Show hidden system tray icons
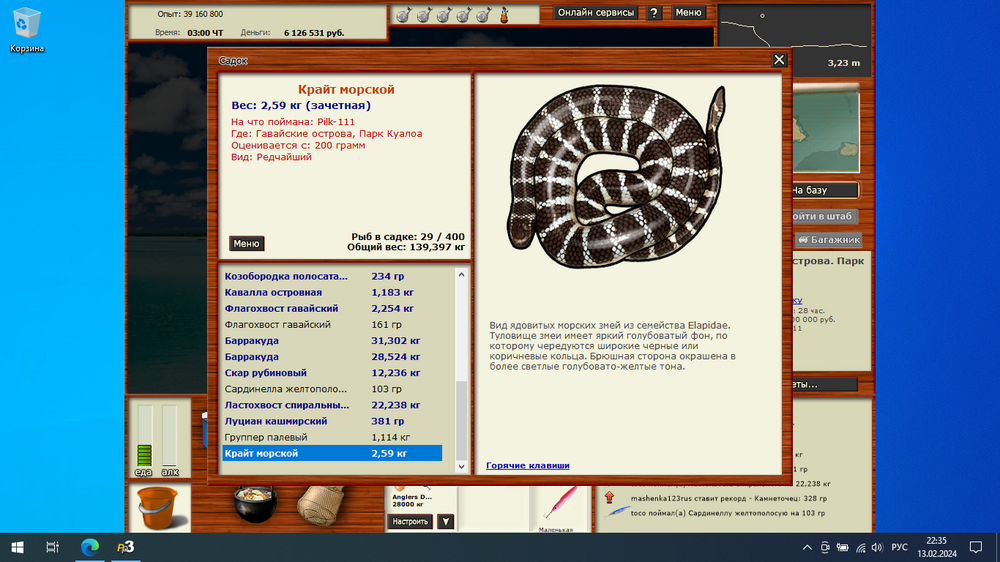This screenshot has height=562, width=1000. (x=807, y=547)
